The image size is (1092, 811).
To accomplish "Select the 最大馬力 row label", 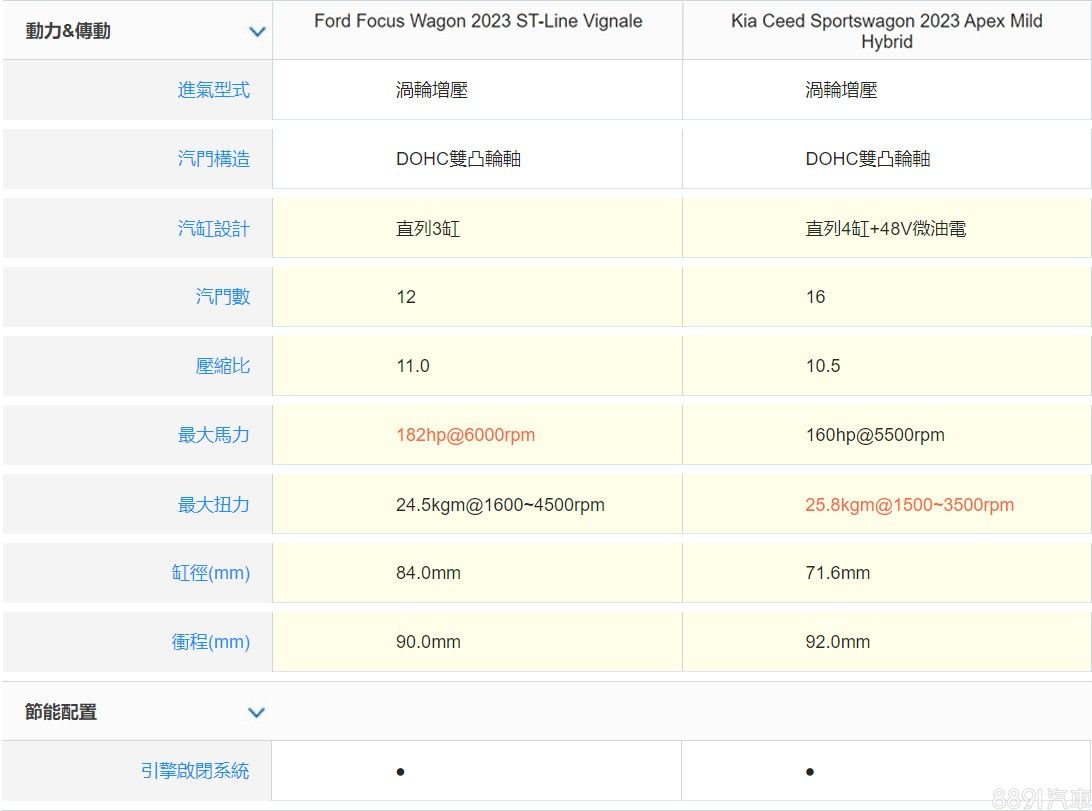I will 213,435.
